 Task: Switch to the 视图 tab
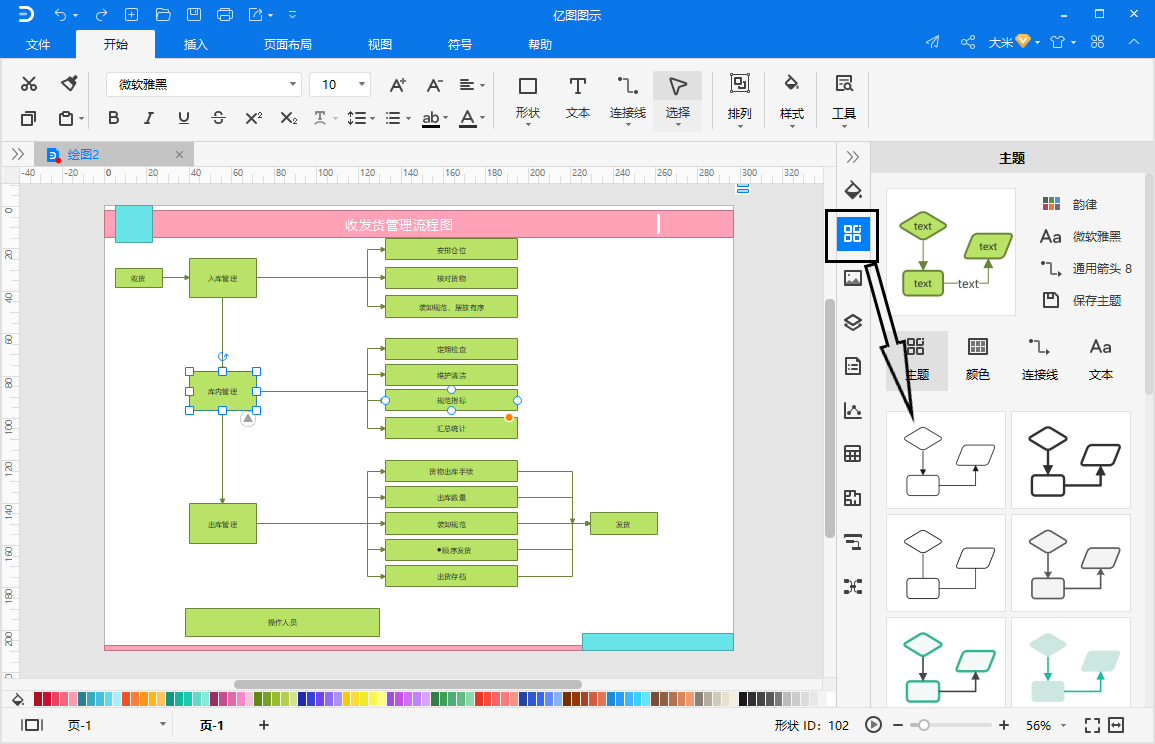tap(379, 44)
